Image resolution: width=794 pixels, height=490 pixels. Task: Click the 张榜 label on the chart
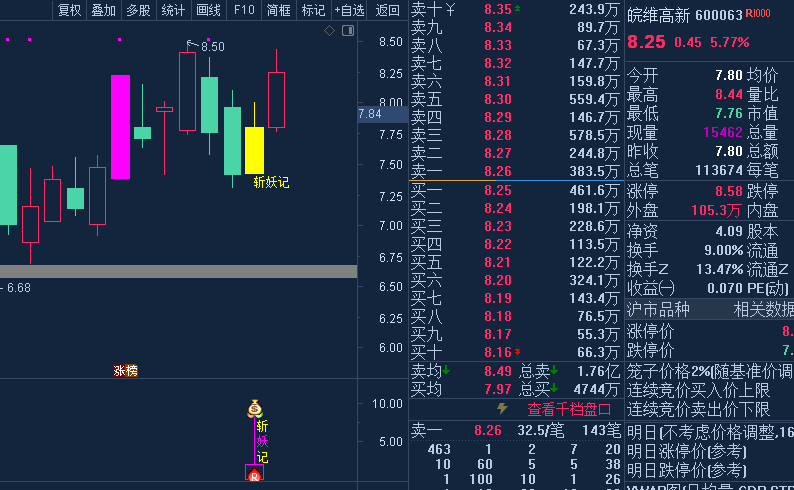[x=126, y=371]
